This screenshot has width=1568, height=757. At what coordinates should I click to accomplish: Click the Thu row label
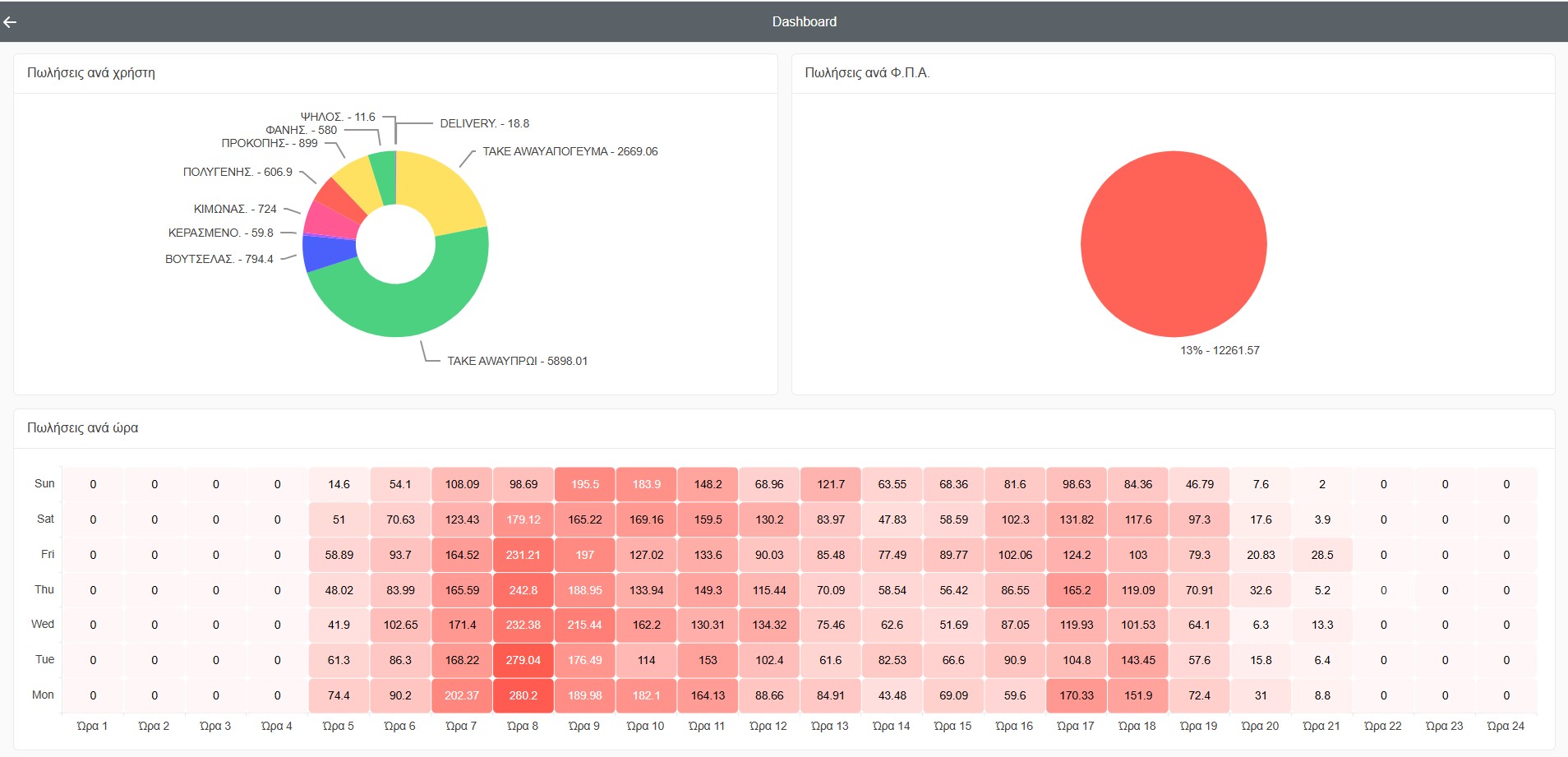click(44, 589)
